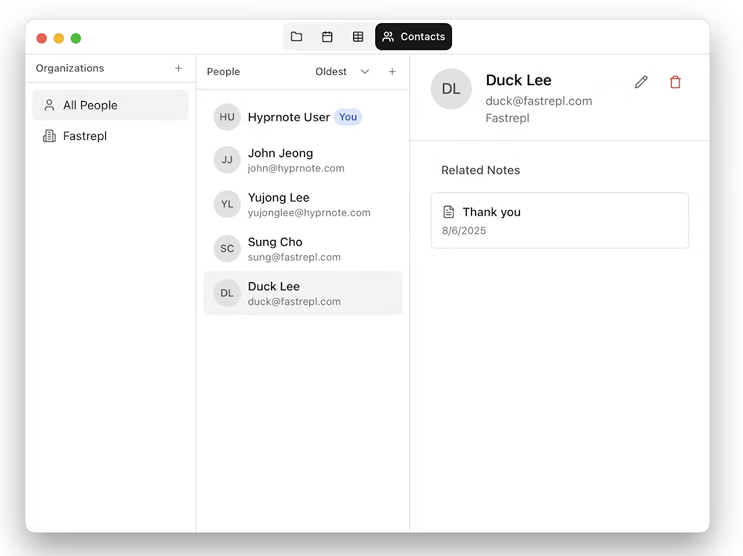Delete contact using red trash icon
Screen dimensions: 743x556
pos(675,82)
